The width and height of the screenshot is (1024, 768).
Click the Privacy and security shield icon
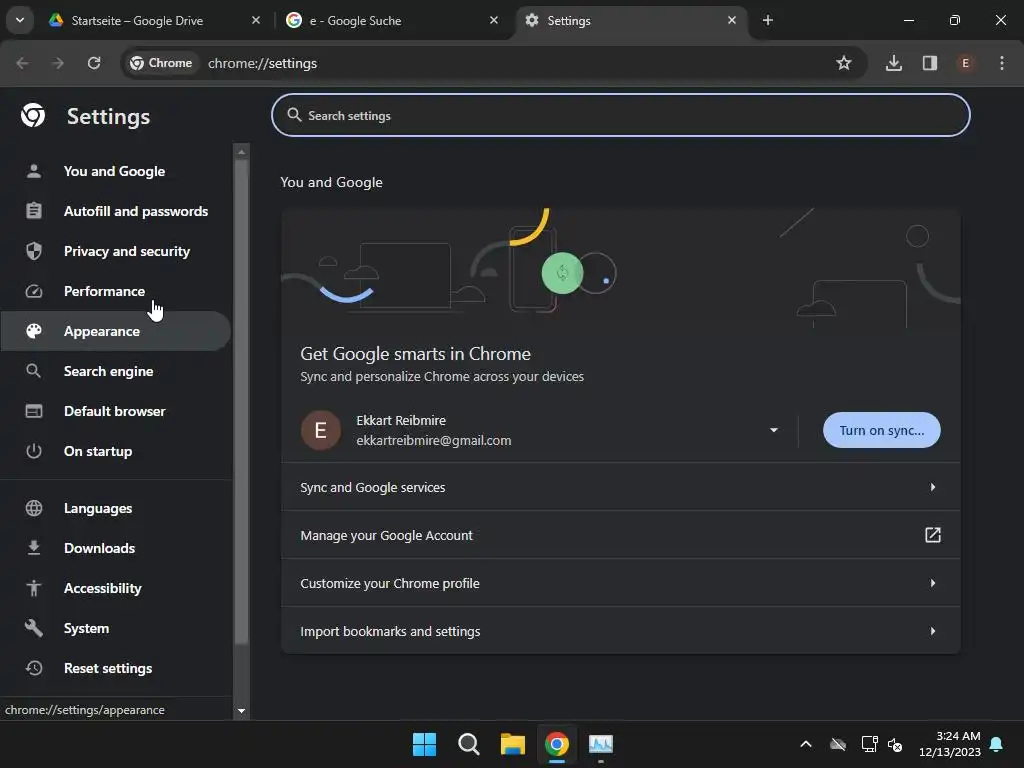33,251
